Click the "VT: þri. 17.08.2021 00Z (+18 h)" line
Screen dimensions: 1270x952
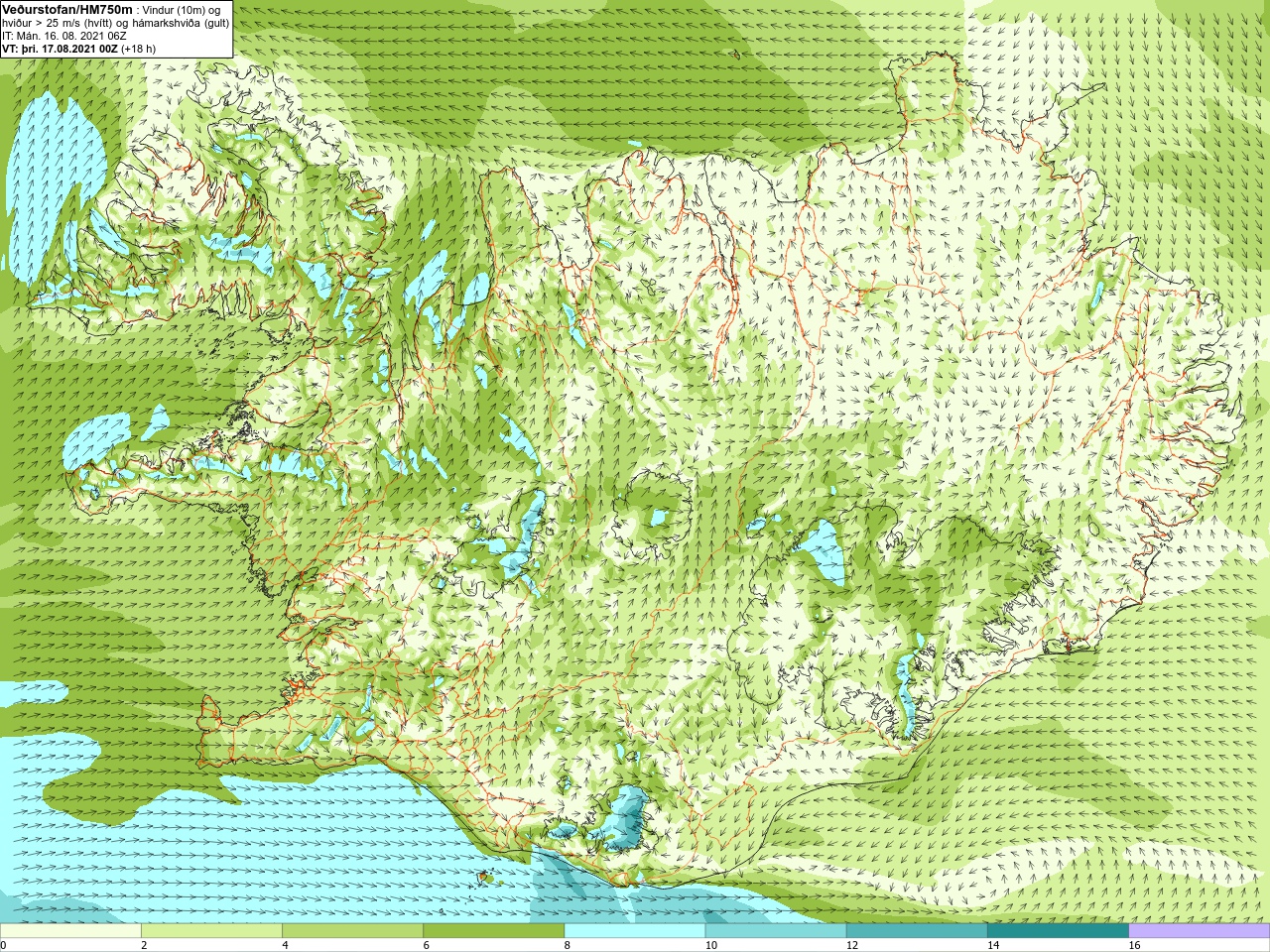coord(78,49)
